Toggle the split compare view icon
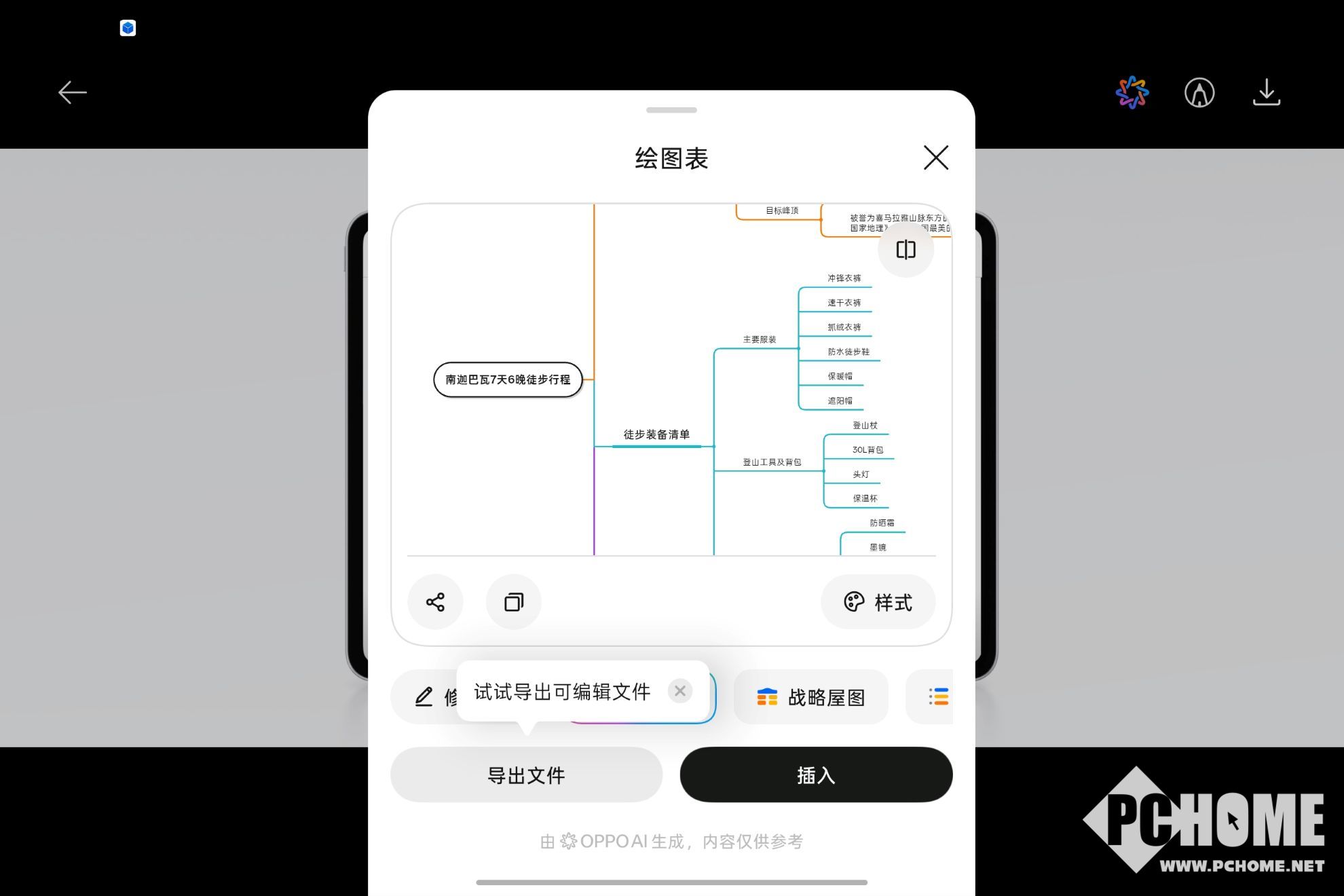This screenshot has width=1344, height=896. (x=906, y=250)
